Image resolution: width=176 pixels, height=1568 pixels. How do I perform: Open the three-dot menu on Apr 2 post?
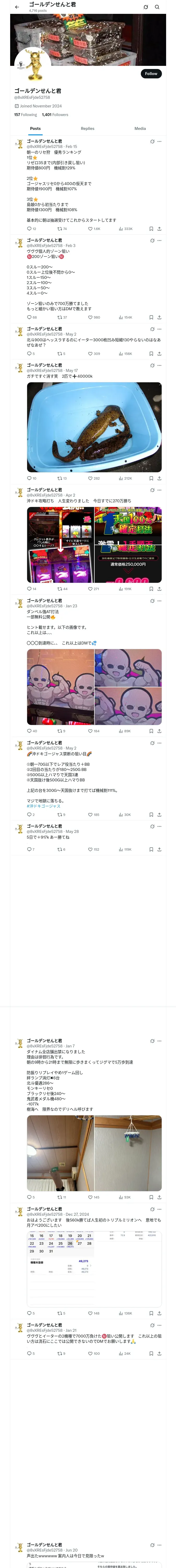coord(160,490)
